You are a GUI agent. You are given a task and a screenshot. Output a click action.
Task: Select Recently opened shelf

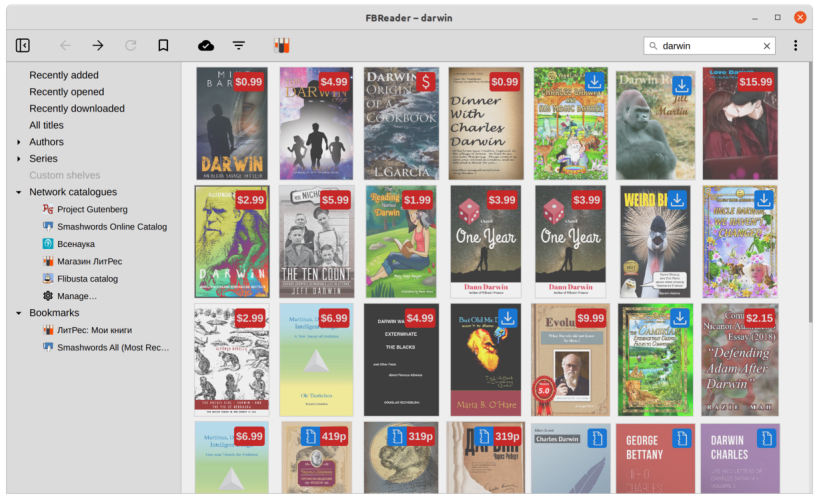[67, 92]
